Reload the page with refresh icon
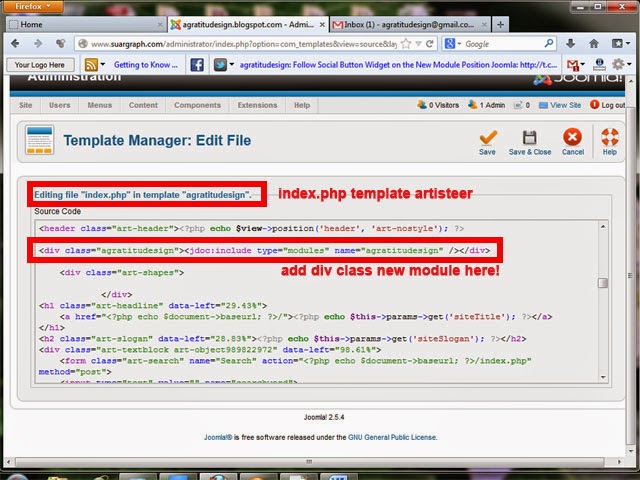Image resolution: width=640 pixels, height=480 pixels. point(430,44)
